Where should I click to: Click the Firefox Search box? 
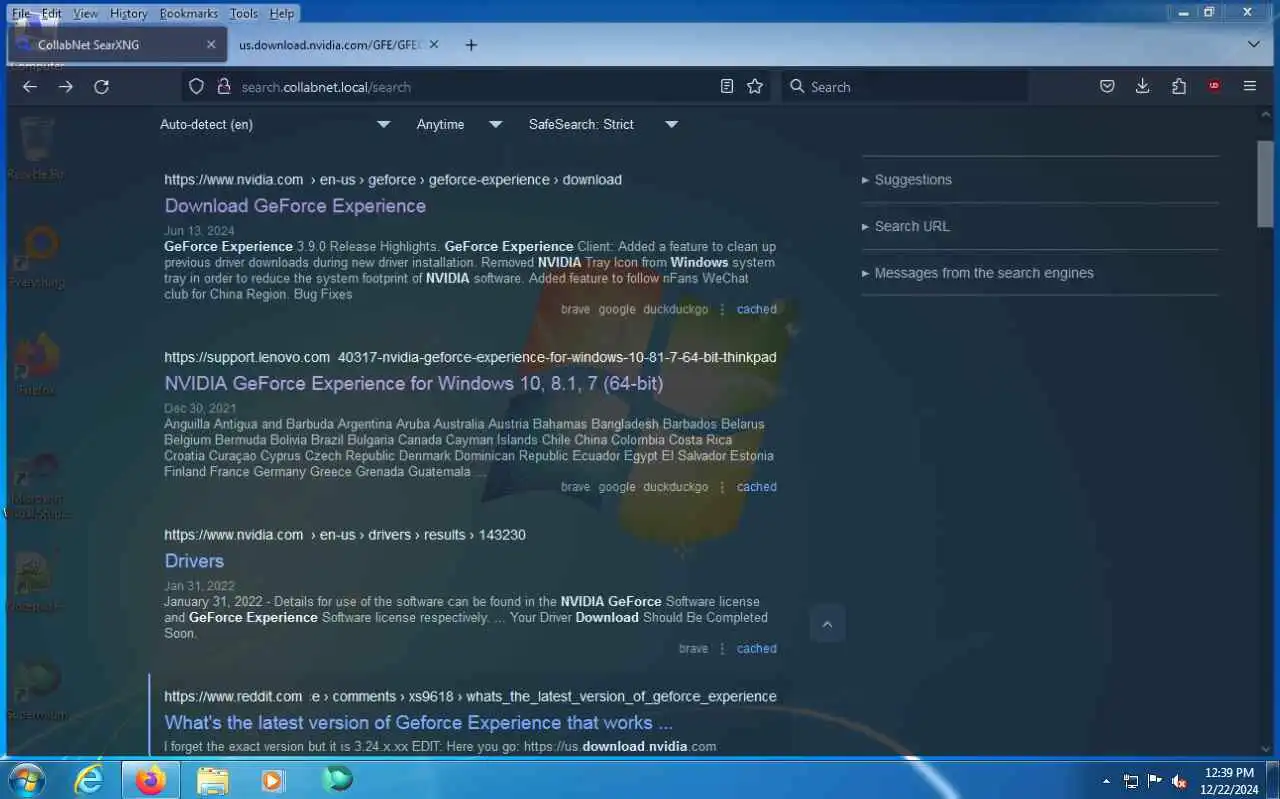click(x=905, y=87)
